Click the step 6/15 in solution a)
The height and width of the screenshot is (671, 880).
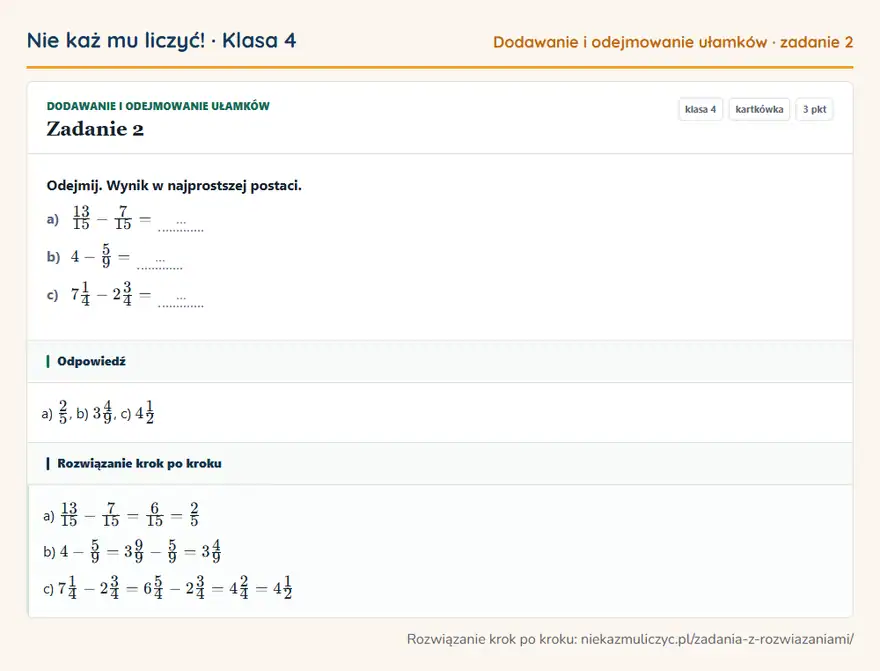click(154, 514)
